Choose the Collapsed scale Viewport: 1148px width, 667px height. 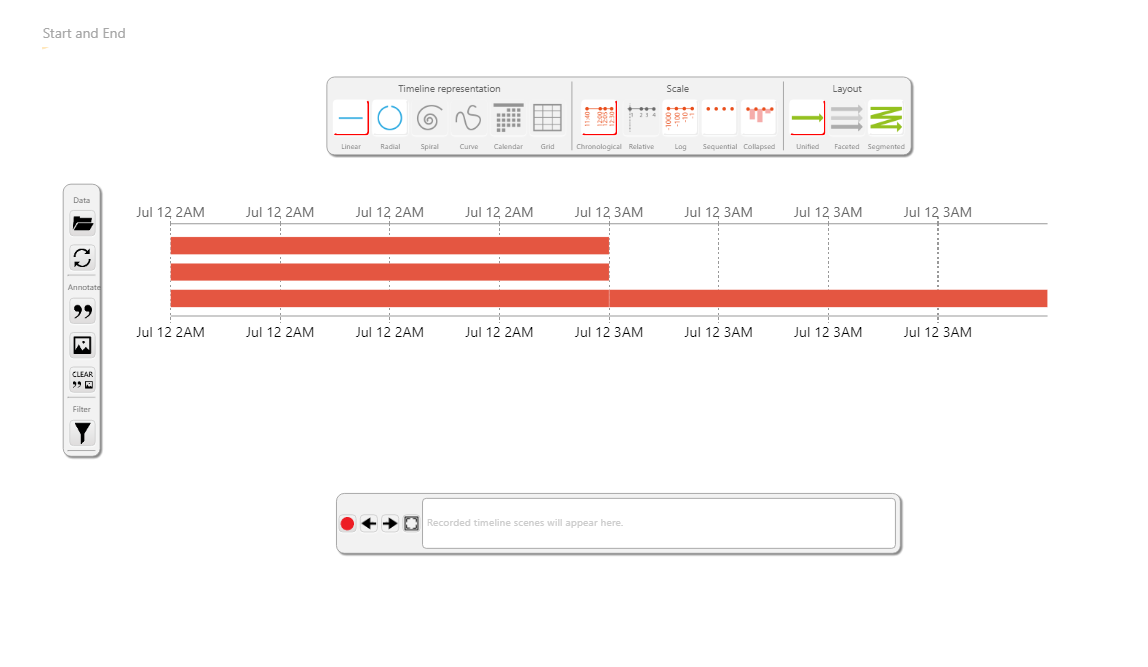pos(759,118)
